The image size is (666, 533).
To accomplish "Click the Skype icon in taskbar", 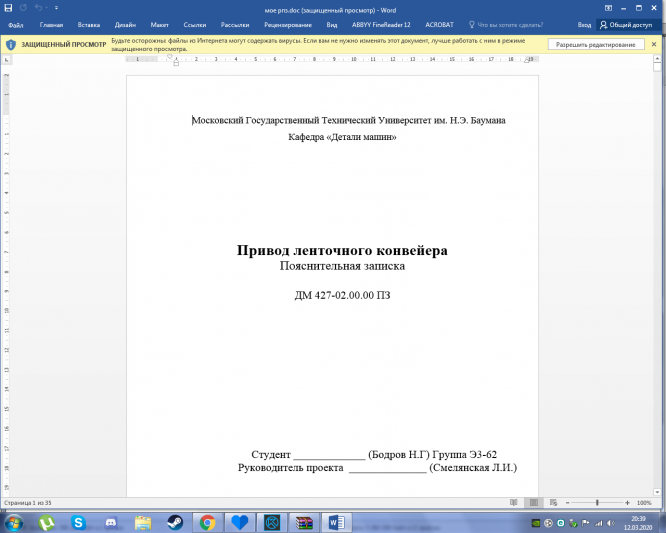I will (x=78, y=522).
